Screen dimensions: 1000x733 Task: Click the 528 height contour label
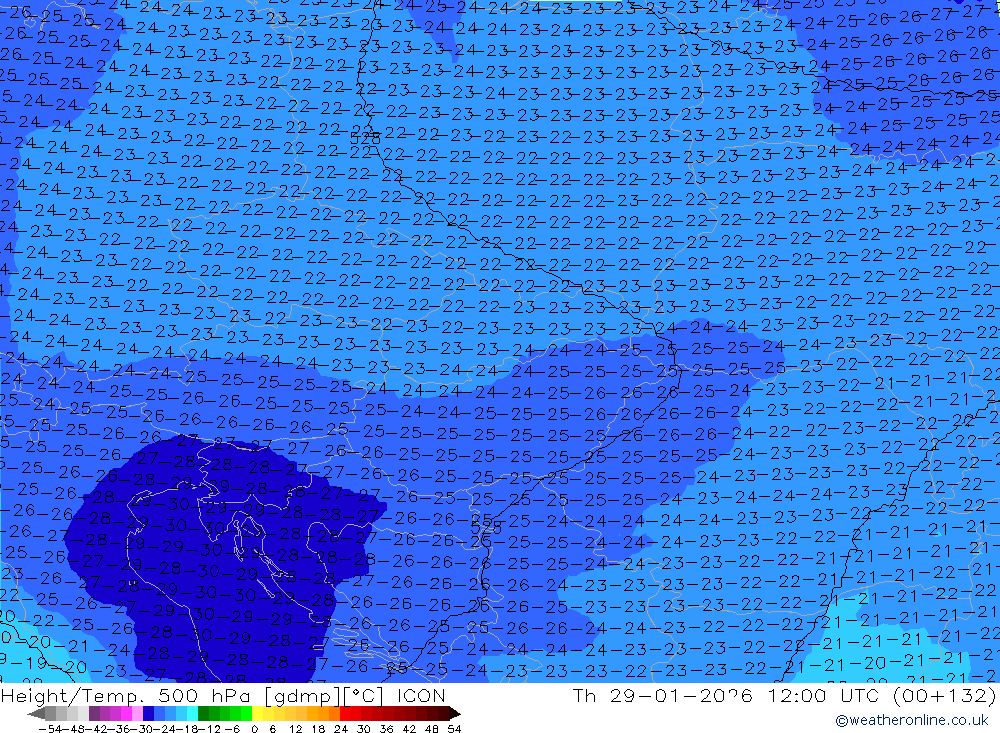click(x=365, y=137)
